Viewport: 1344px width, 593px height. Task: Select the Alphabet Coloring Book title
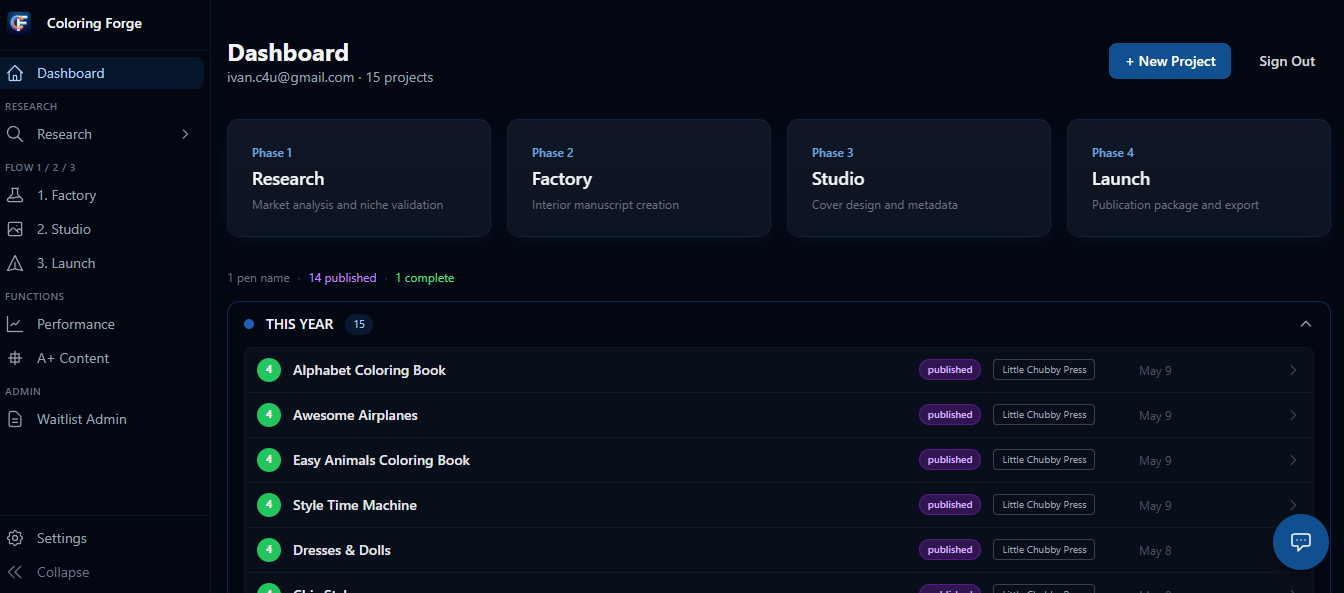369,370
